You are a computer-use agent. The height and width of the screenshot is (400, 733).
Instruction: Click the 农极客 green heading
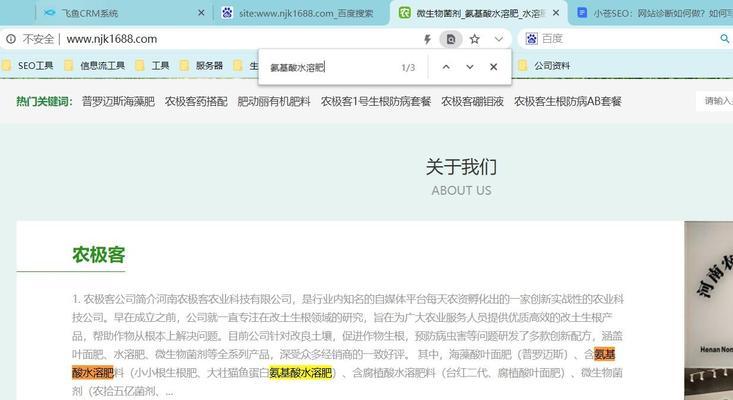[99, 255]
